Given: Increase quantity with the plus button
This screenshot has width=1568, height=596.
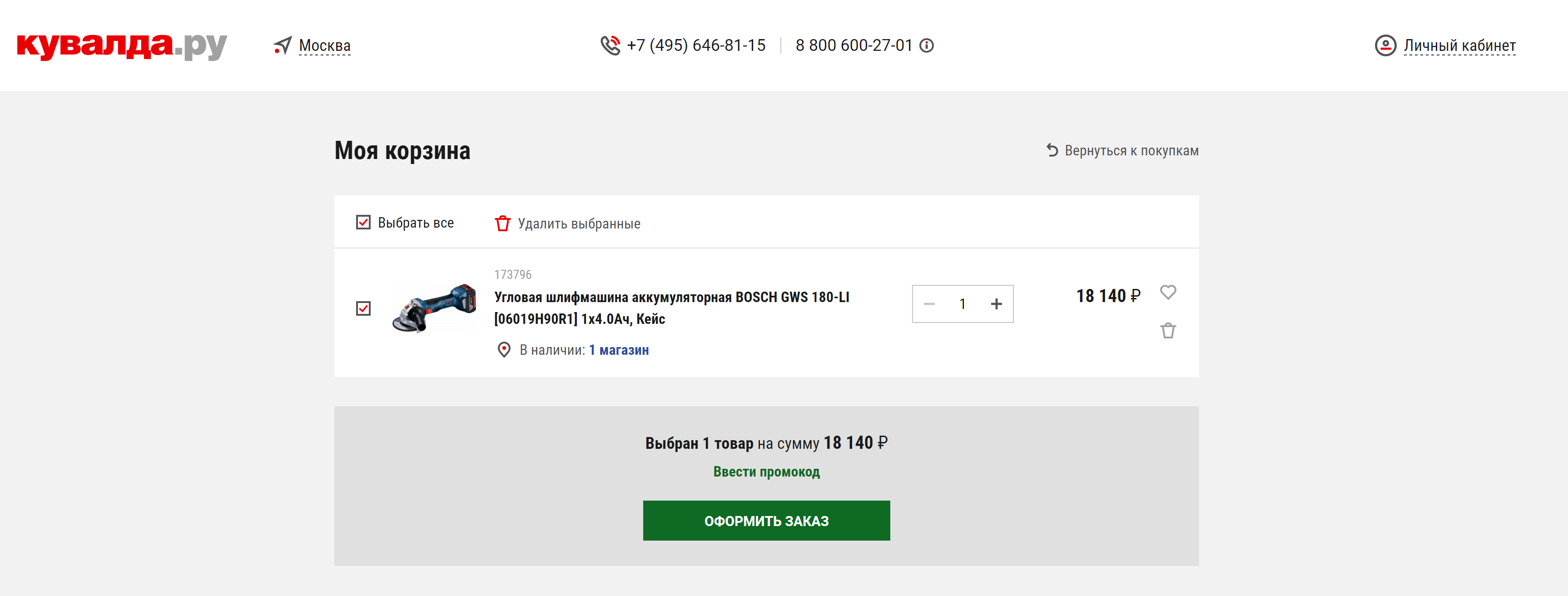Looking at the screenshot, I should (x=997, y=304).
